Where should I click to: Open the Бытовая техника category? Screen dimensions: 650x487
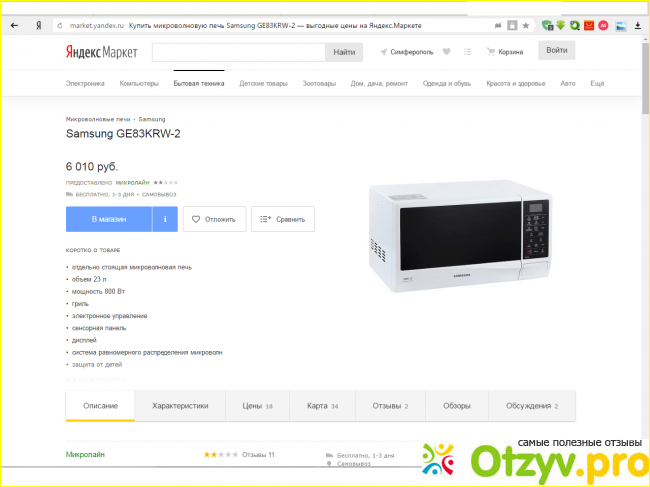point(199,83)
